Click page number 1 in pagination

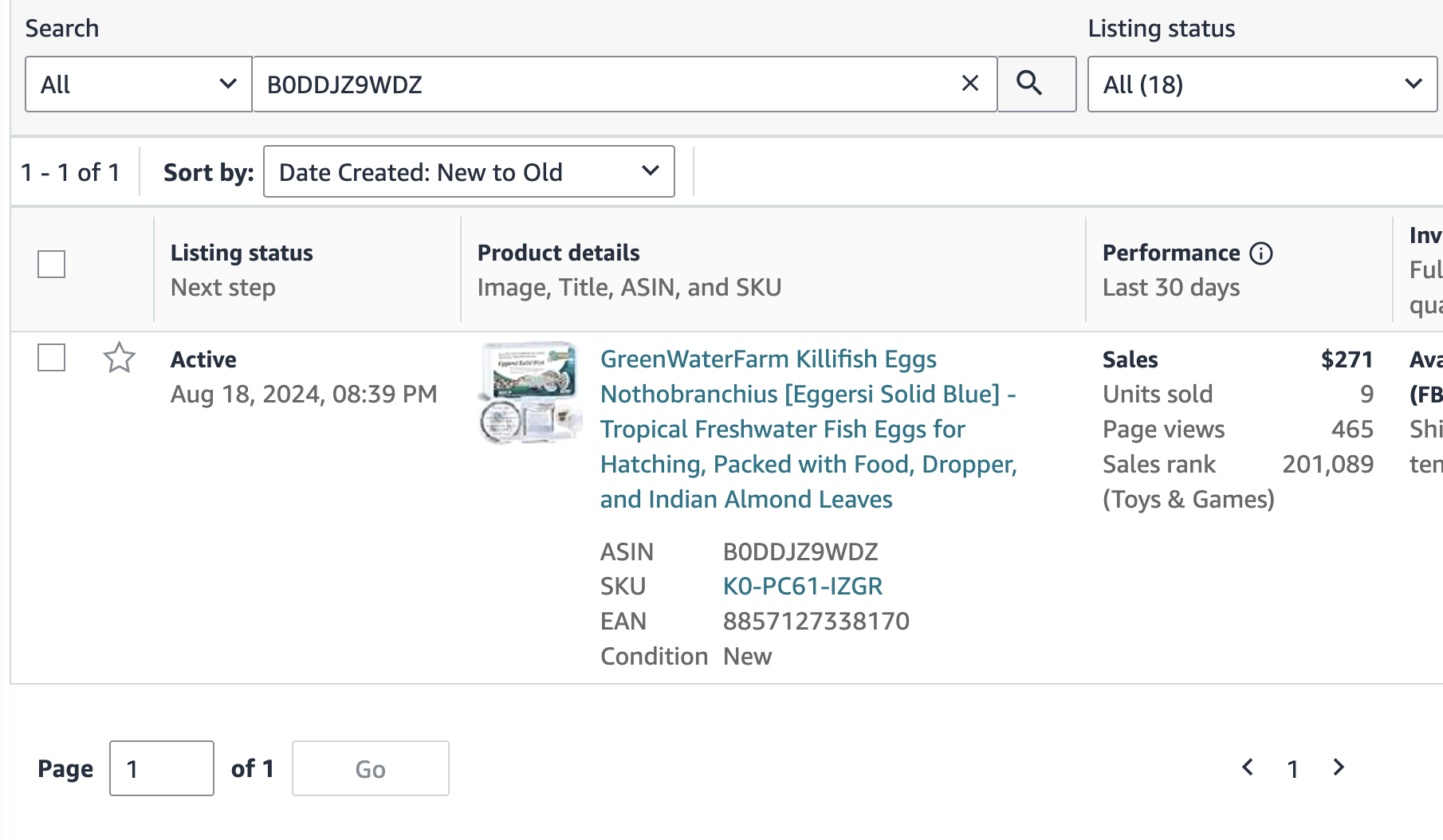click(1293, 768)
